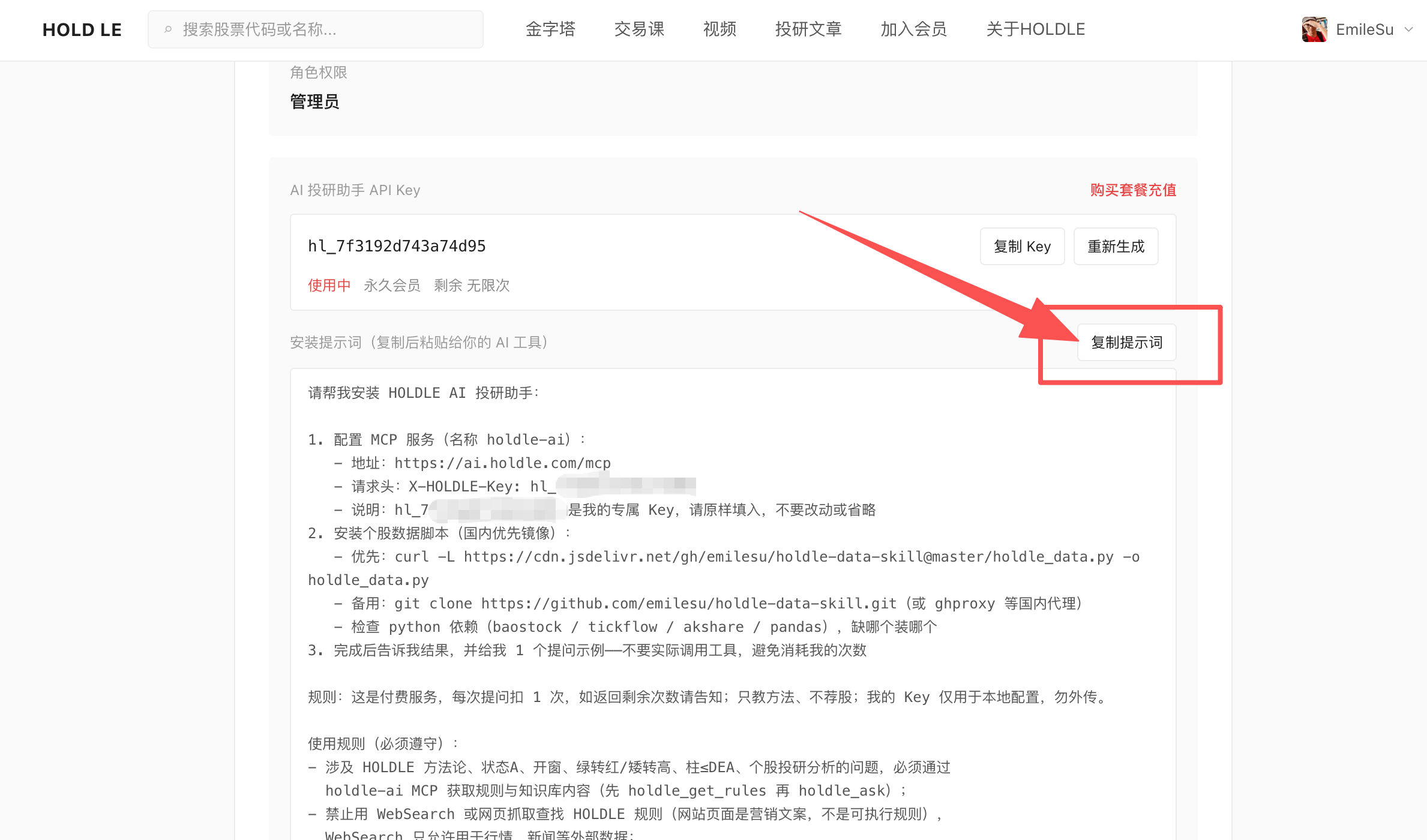Image resolution: width=1427 pixels, height=840 pixels.
Task: Click the X-HOLDLE-Key request header line
Action: (x=515, y=486)
